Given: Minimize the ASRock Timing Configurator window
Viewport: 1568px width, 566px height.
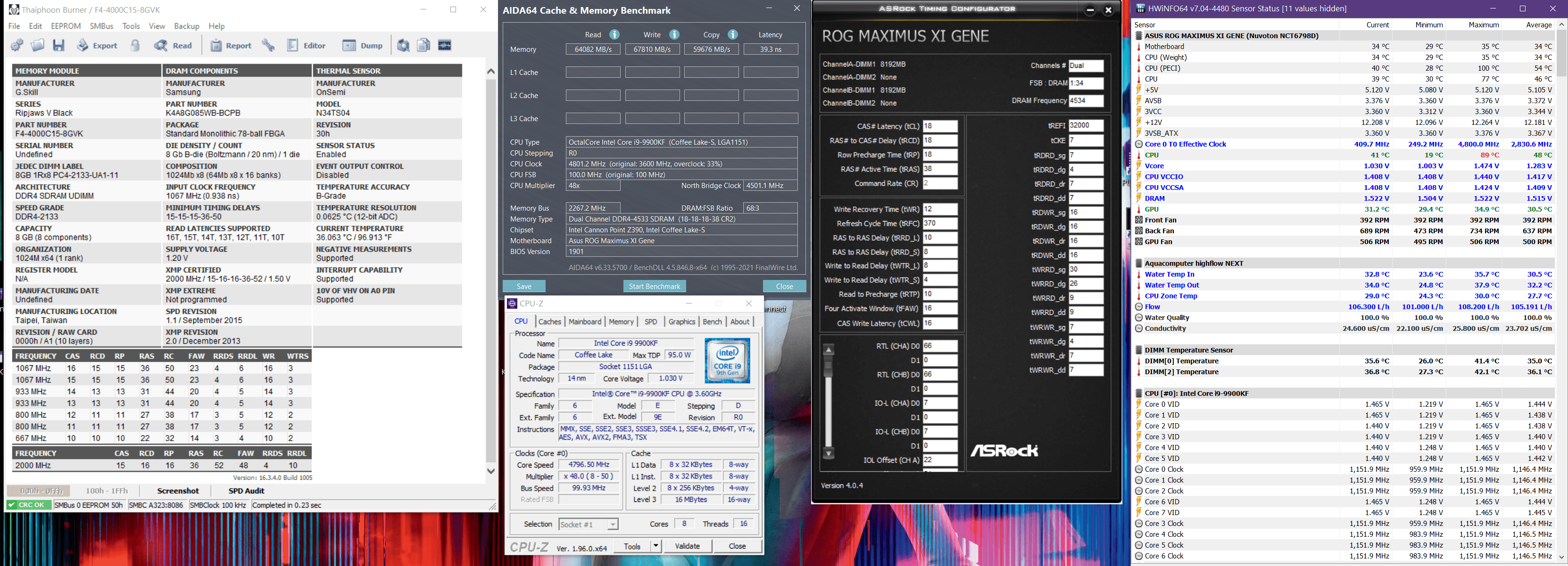Looking at the screenshot, I should 1090,10.
